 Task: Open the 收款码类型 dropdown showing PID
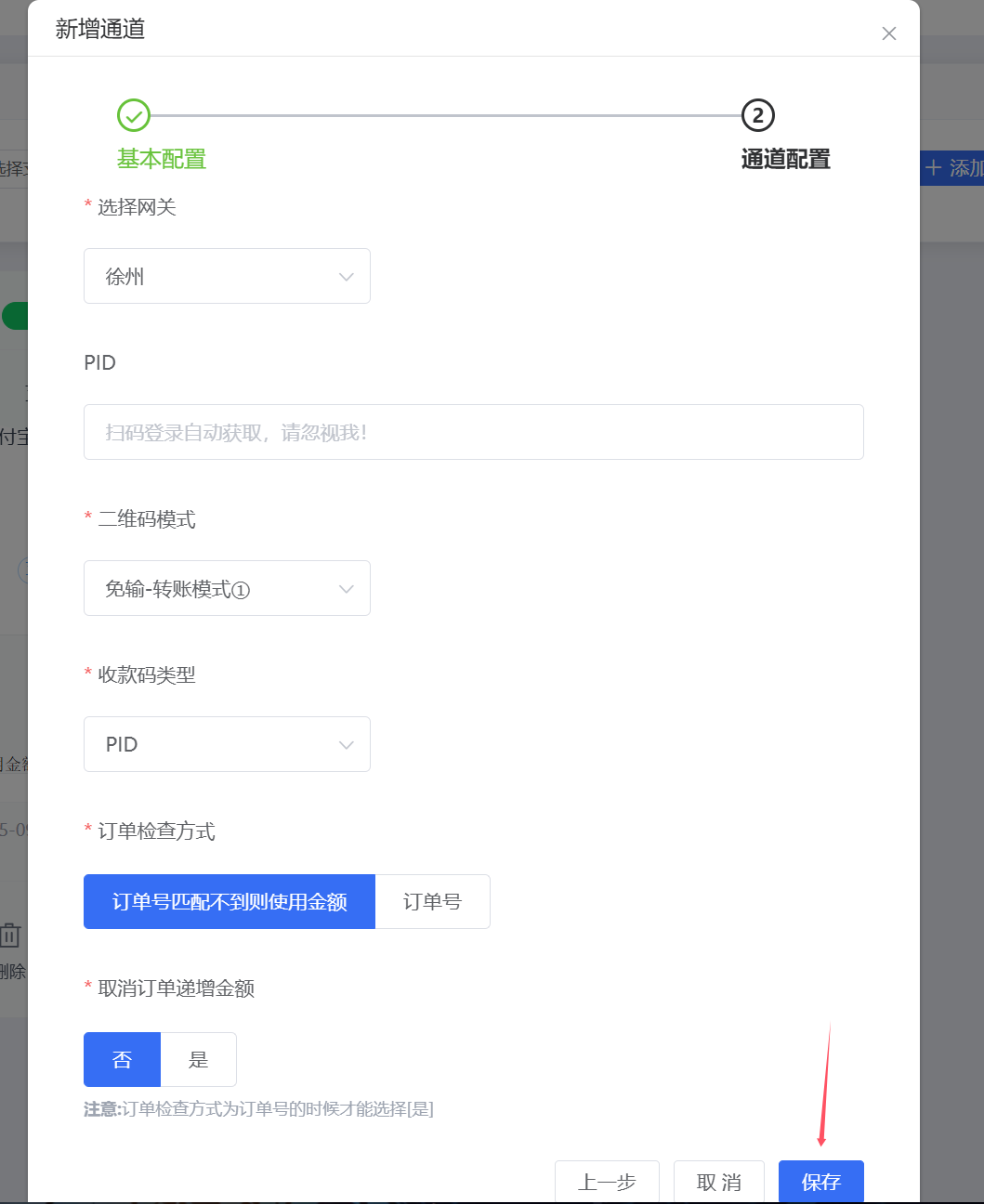click(227, 744)
